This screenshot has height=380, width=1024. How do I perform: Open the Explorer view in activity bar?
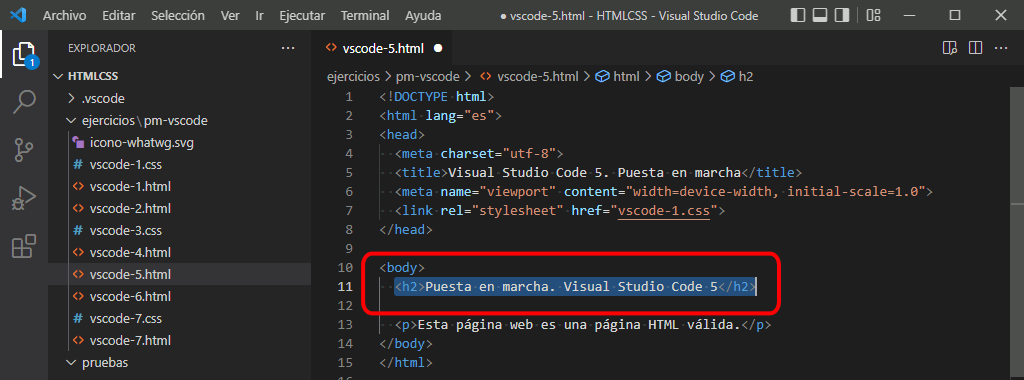tap(24, 55)
